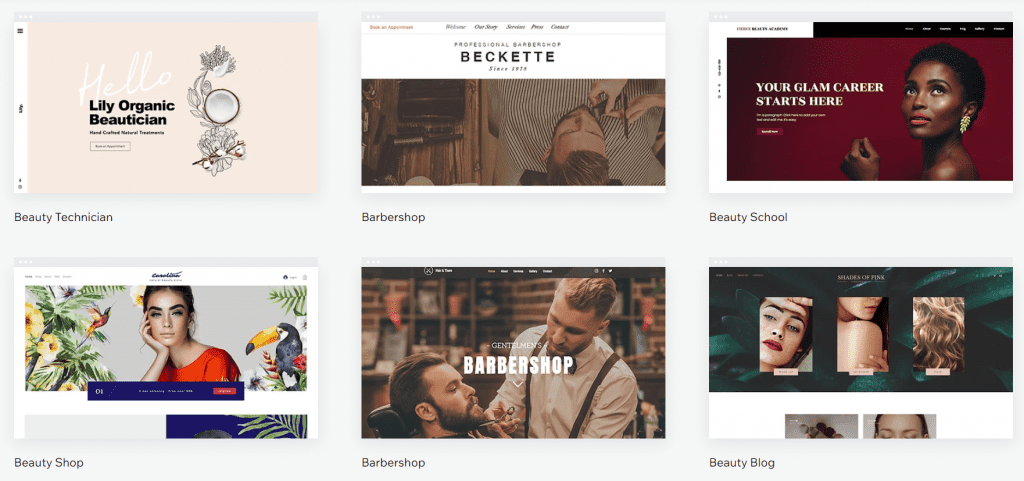Open the Beauty Blog template label
Image resolution: width=1024 pixels, height=481 pixels.
point(742,463)
